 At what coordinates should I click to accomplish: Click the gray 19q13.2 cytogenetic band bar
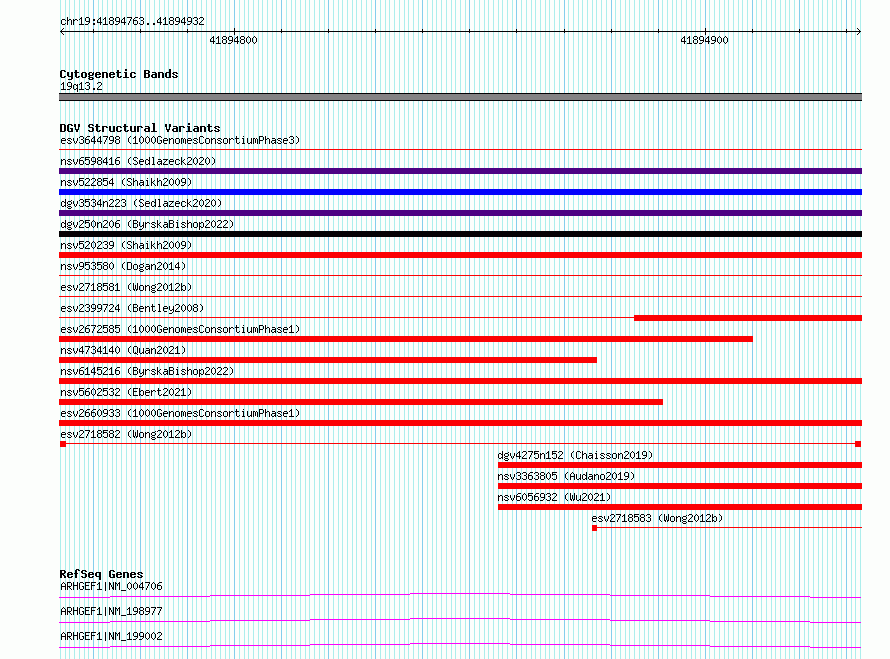[x=460, y=97]
